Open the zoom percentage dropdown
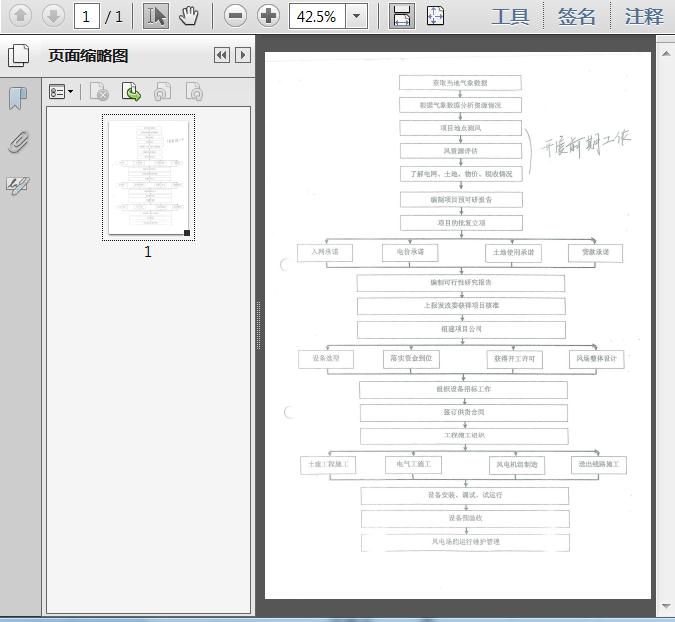This screenshot has height=622, width=675. point(358,16)
